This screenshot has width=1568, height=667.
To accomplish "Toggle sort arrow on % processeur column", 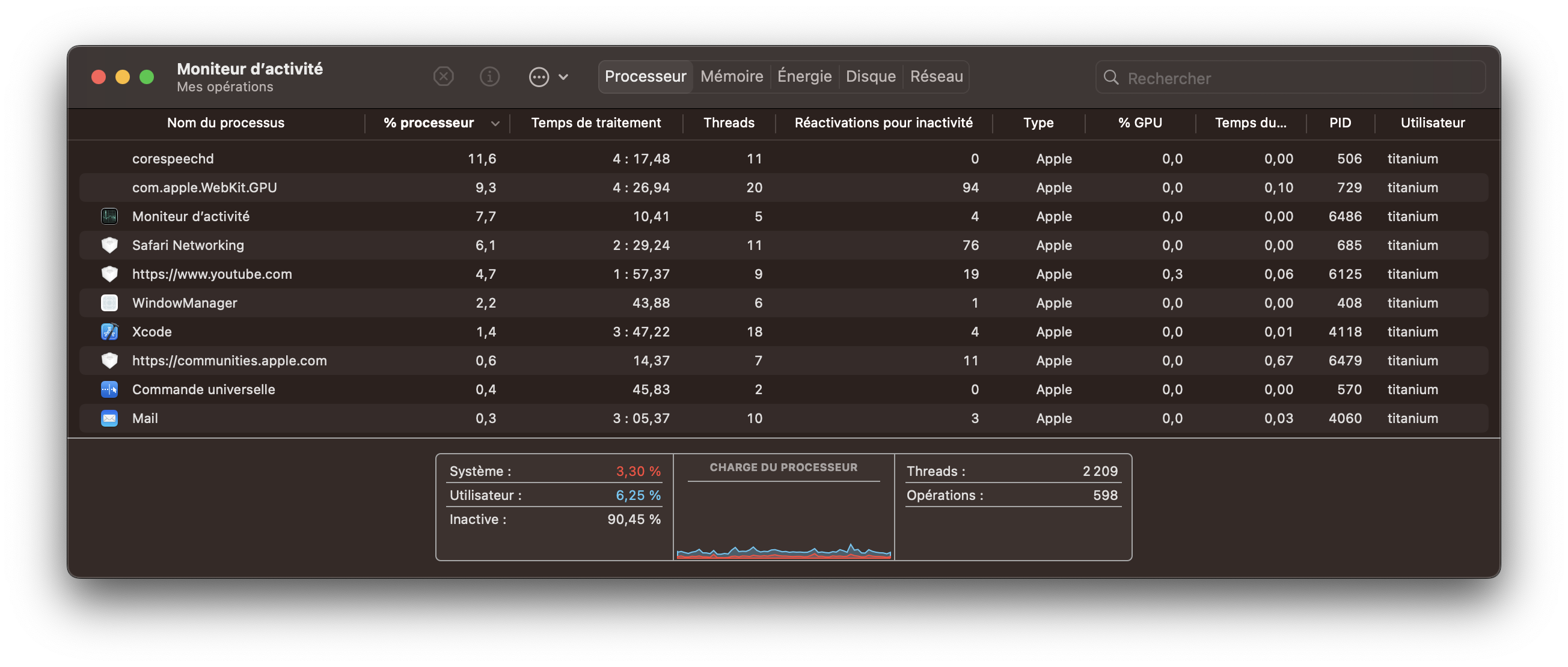I will (x=495, y=124).
